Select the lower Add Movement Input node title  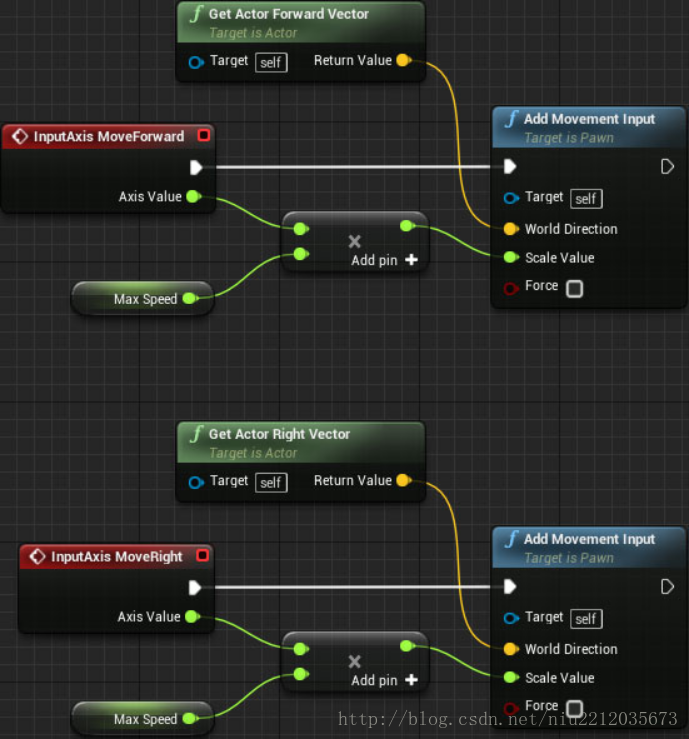pos(589,539)
